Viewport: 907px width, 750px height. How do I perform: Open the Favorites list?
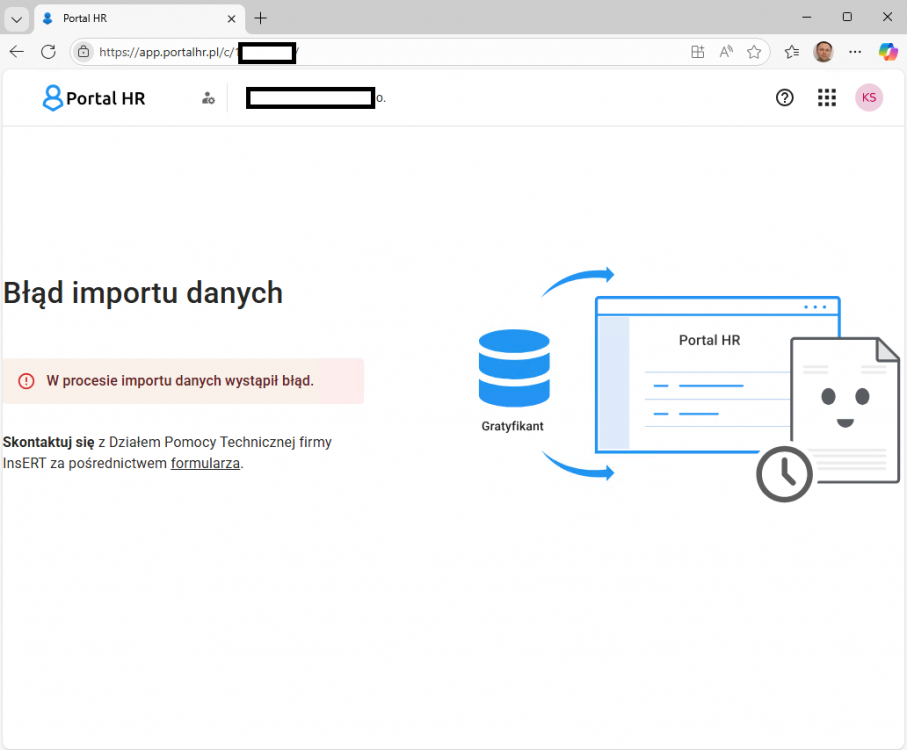pos(792,52)
